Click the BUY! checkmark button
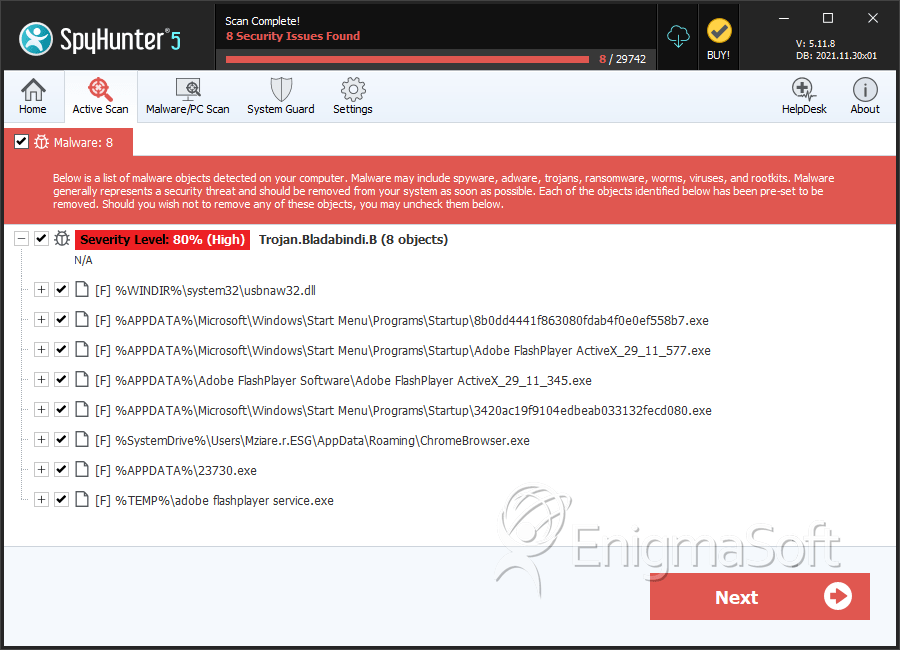This screenshot has width=900, height=650. (x=719, y=39)
